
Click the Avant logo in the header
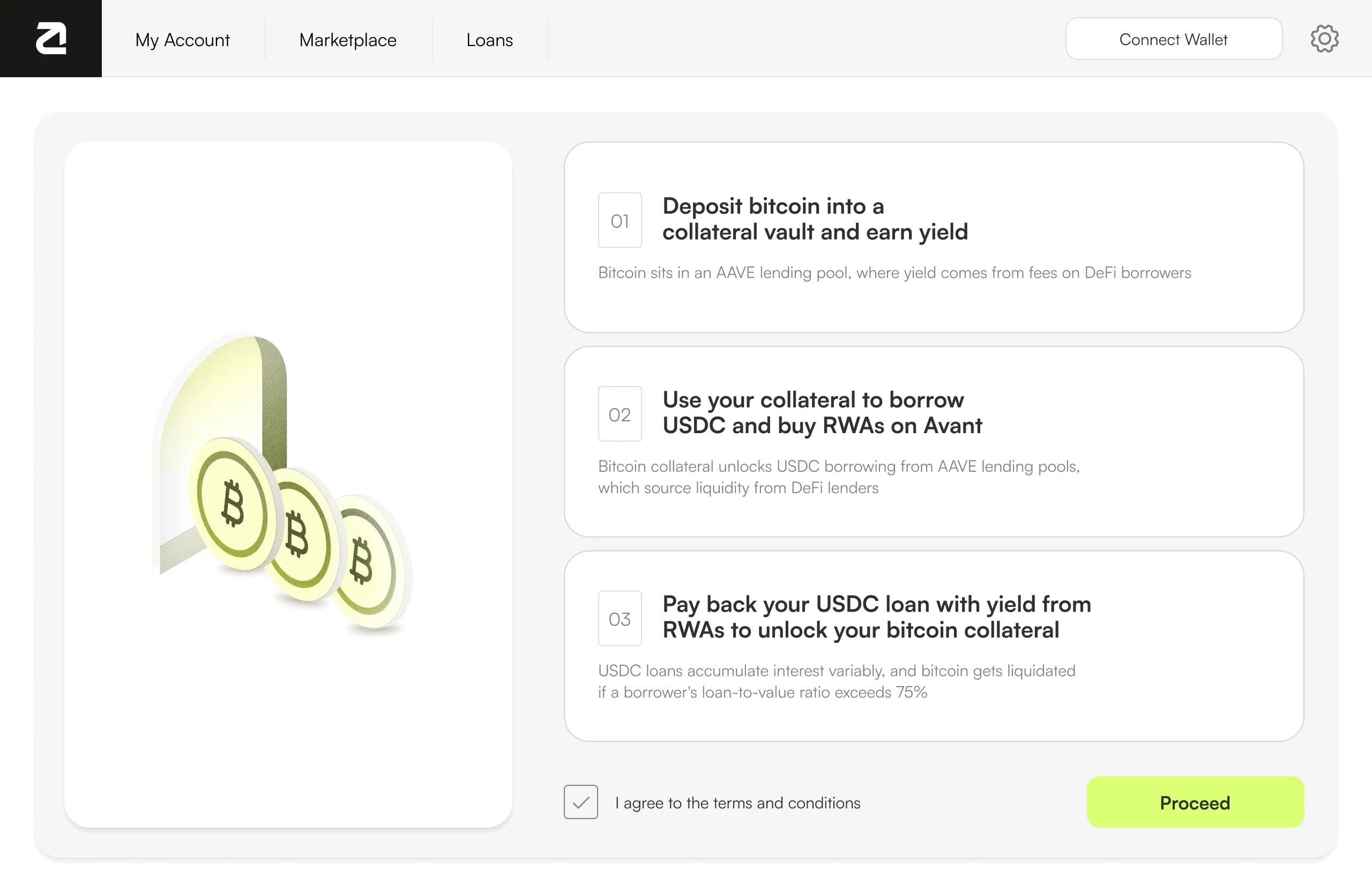[51, 39]
